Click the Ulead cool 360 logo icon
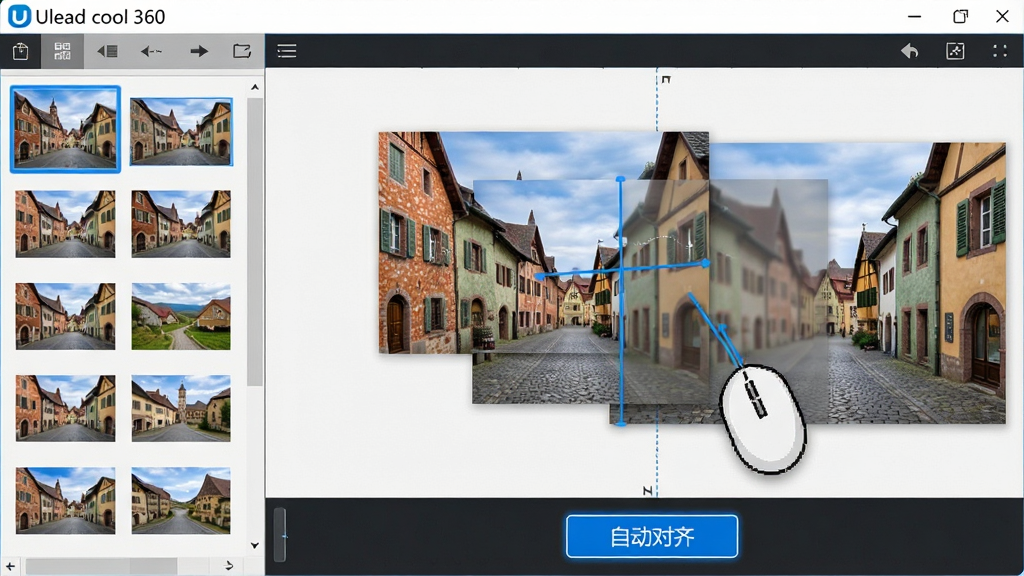 point(19,16)
